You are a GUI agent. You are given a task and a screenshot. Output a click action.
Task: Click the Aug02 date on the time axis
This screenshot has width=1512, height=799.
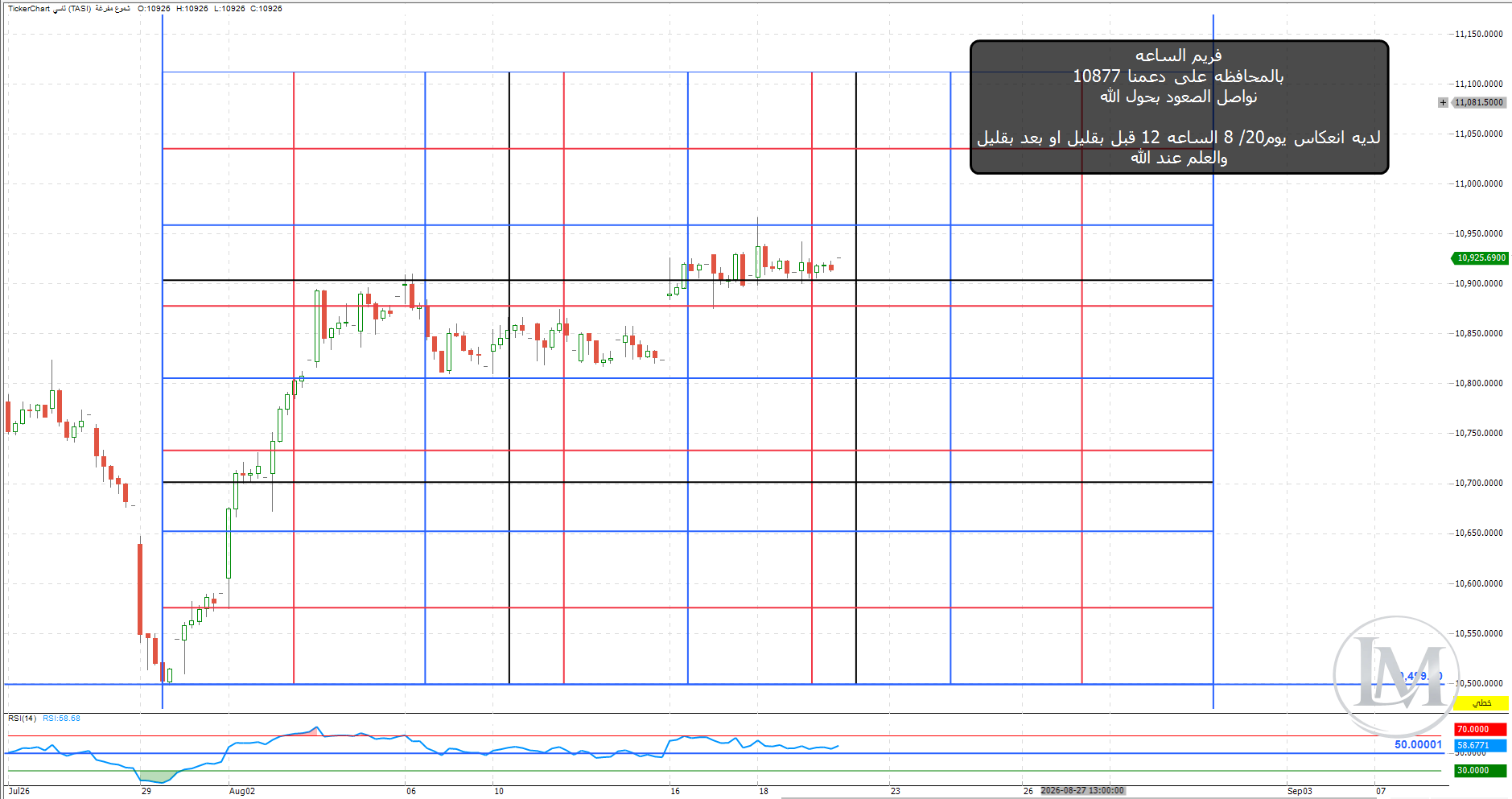242,791
